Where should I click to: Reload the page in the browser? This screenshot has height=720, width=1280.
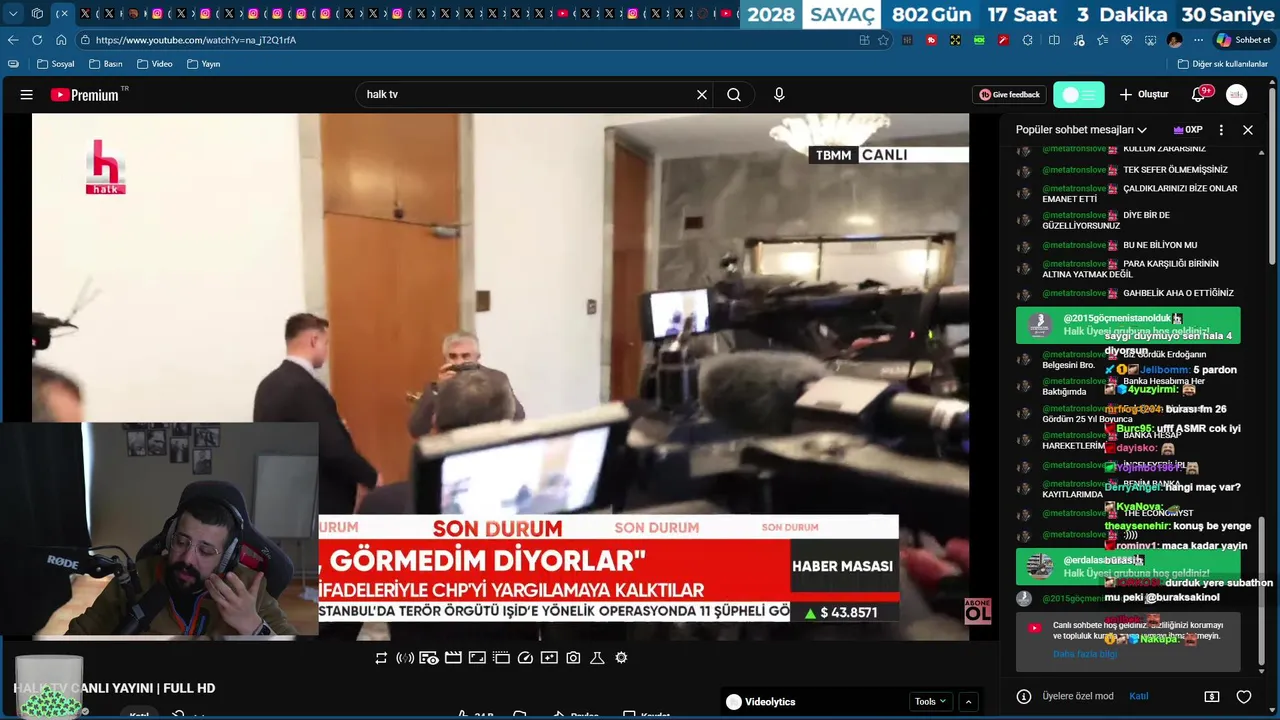[x=37, y=40]
